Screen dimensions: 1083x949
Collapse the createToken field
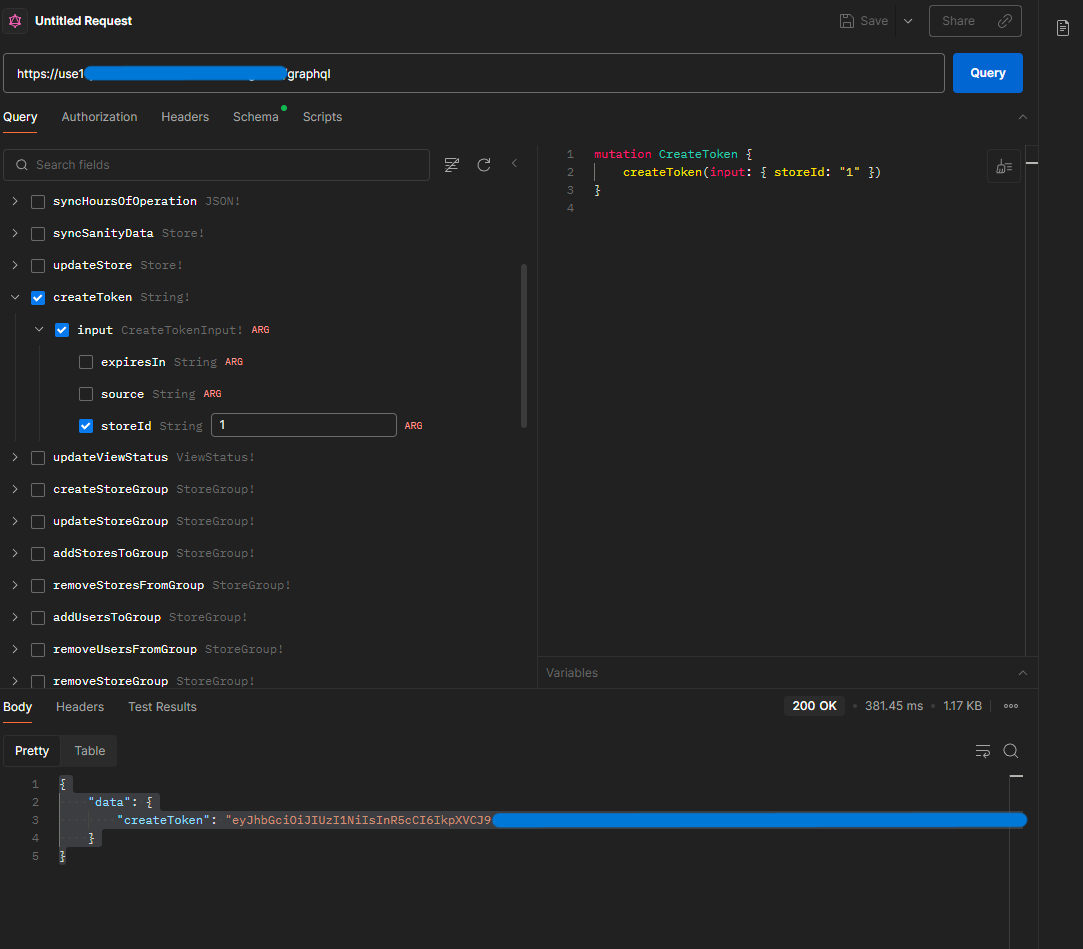(15, 297)
